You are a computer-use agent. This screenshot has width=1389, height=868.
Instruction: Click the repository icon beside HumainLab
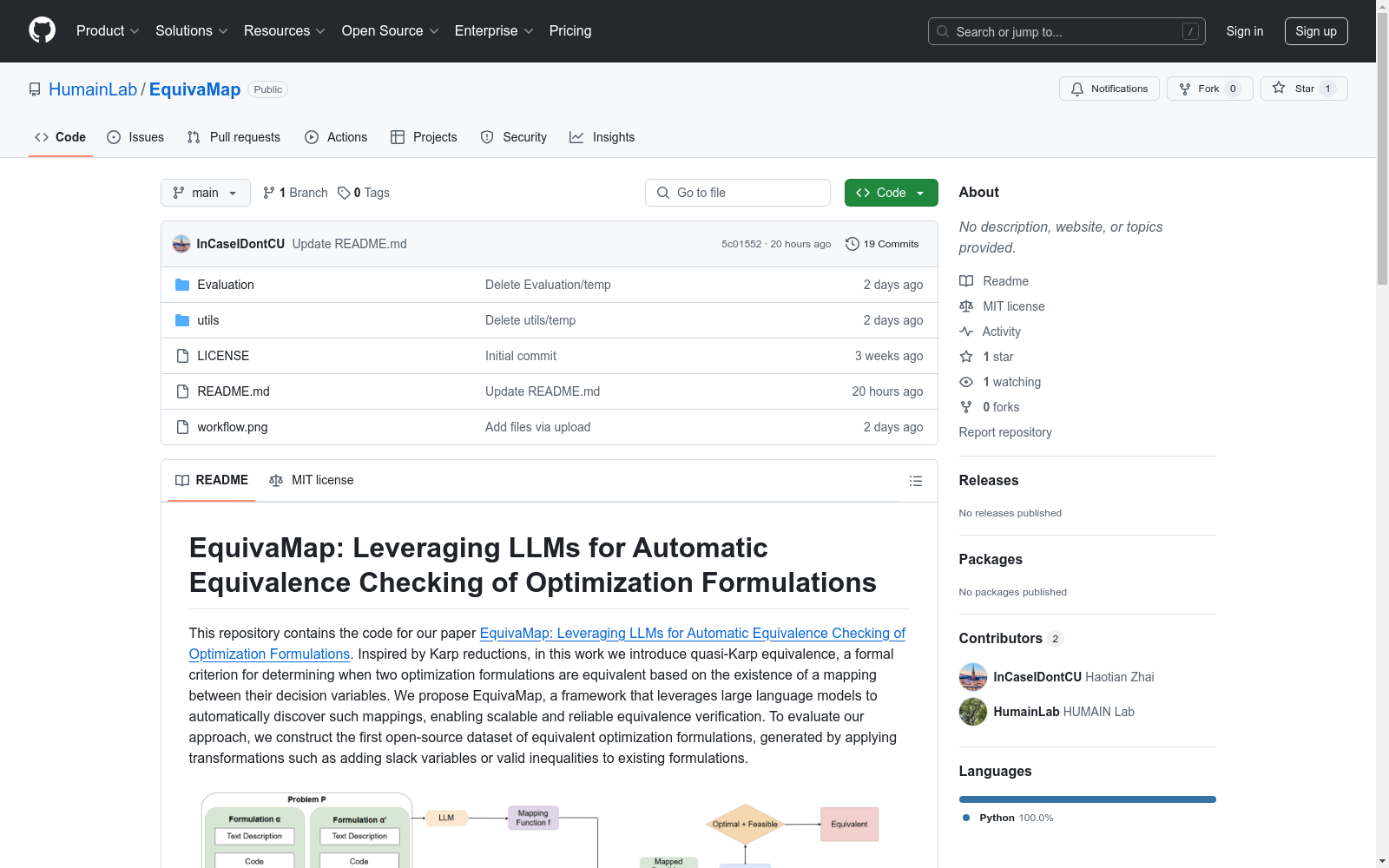35,89
